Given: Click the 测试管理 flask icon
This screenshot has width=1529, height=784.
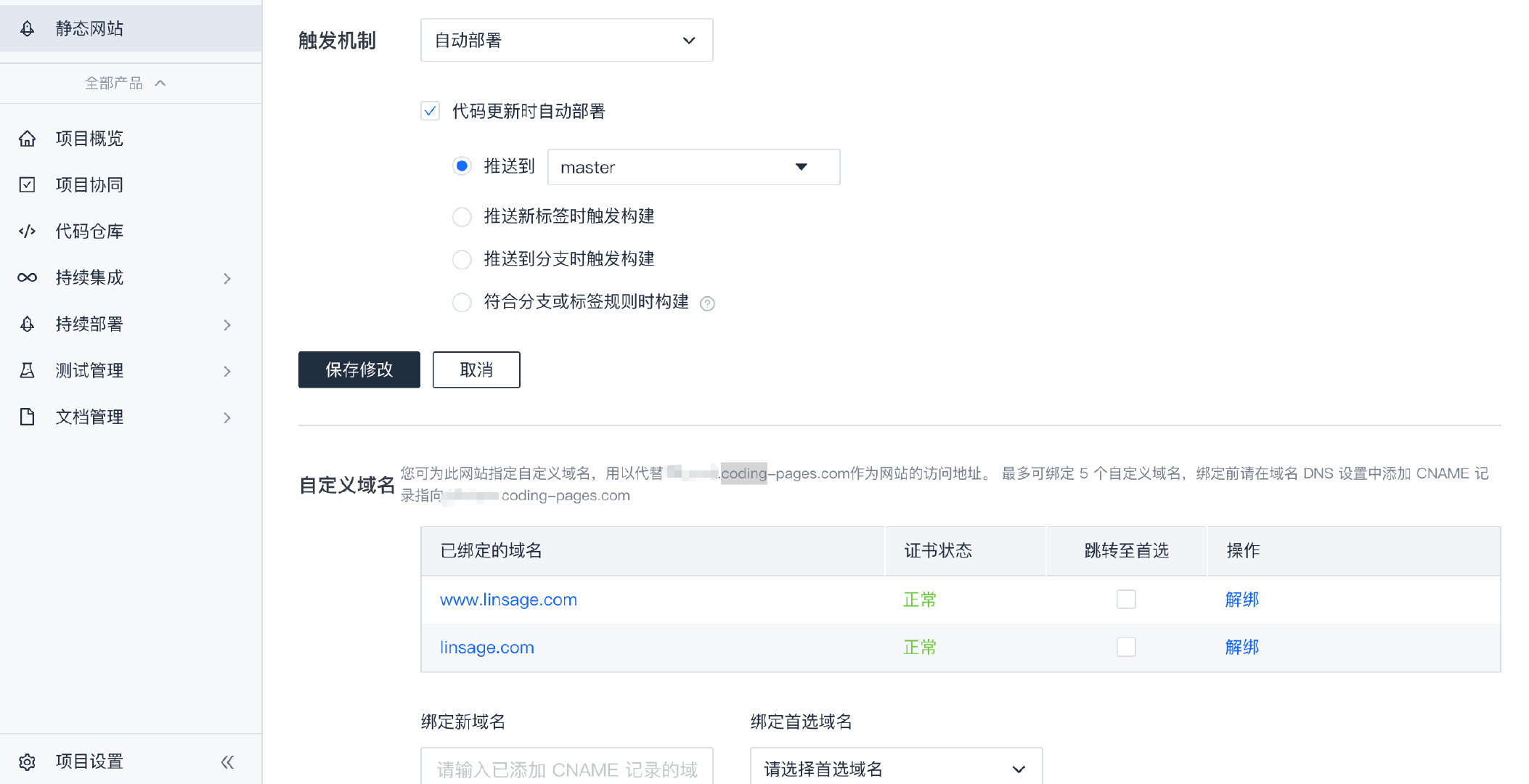Looking at the screenshot, I should (x=27, y=371).
